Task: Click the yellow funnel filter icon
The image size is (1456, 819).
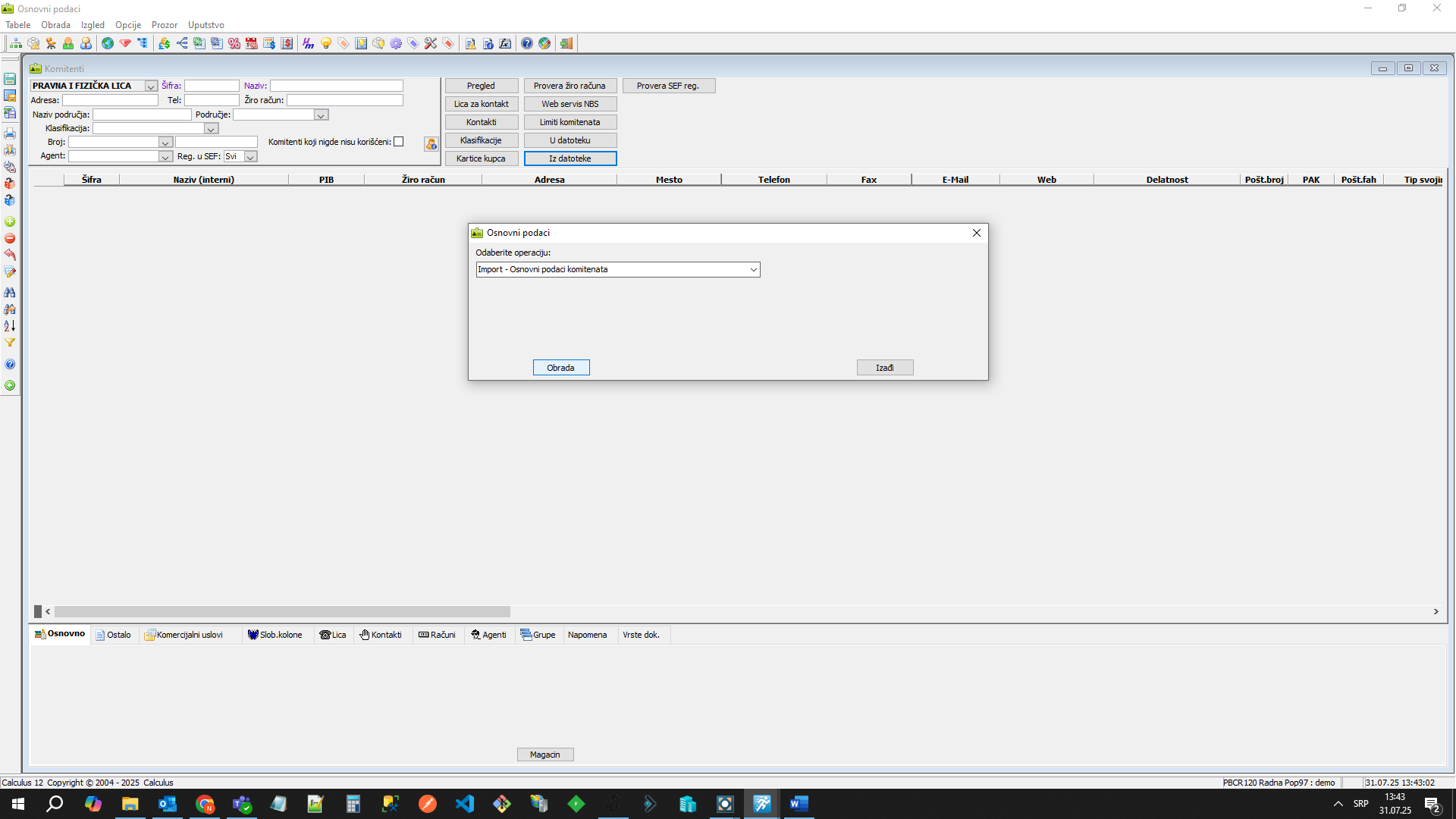Action: pyautogui.click(x=10, y=344)
